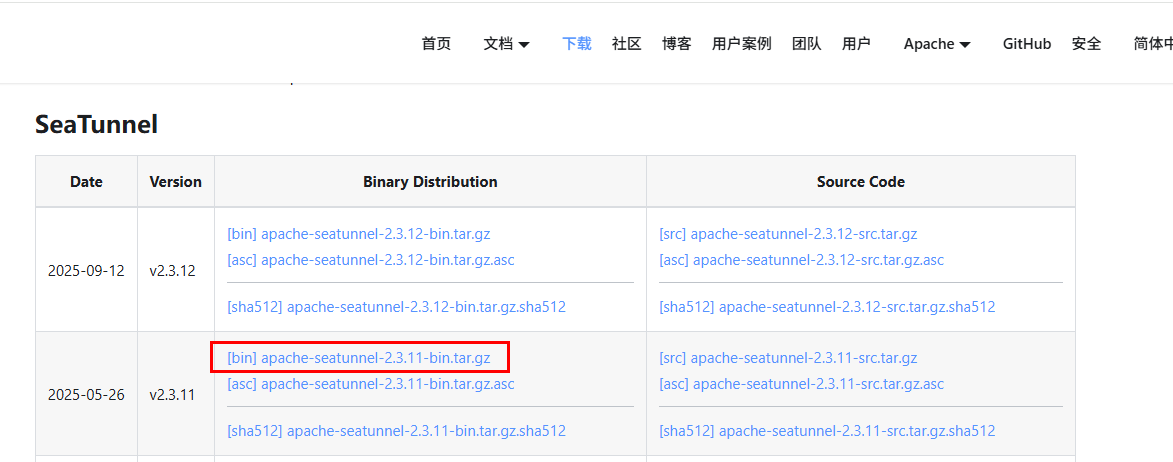Open sha512 checksum for 2.3.11 src
The height and width of the screenshot is (462, 1173).
(827, 431)
